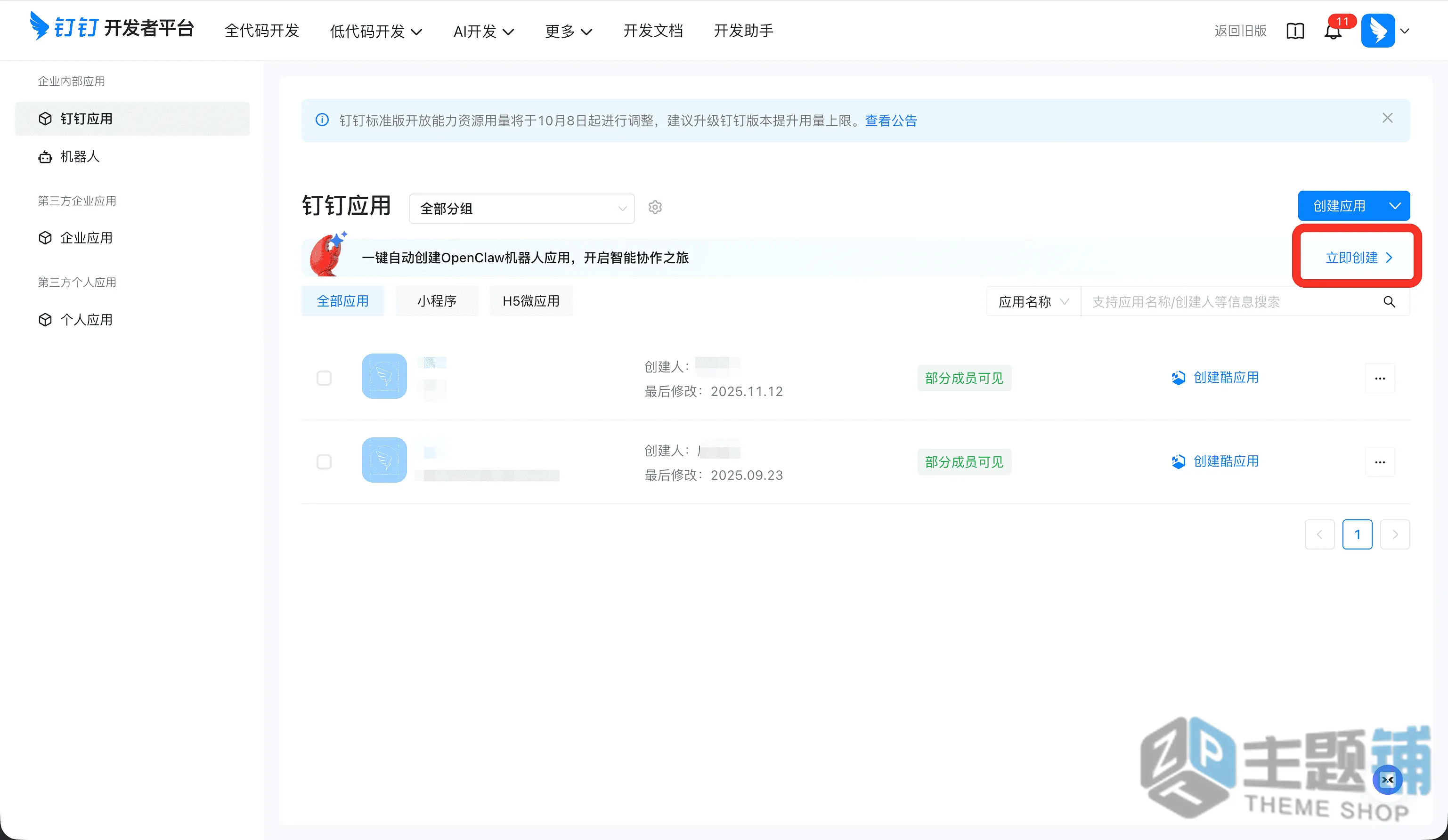Switch to the 小程序 tab

437,300
